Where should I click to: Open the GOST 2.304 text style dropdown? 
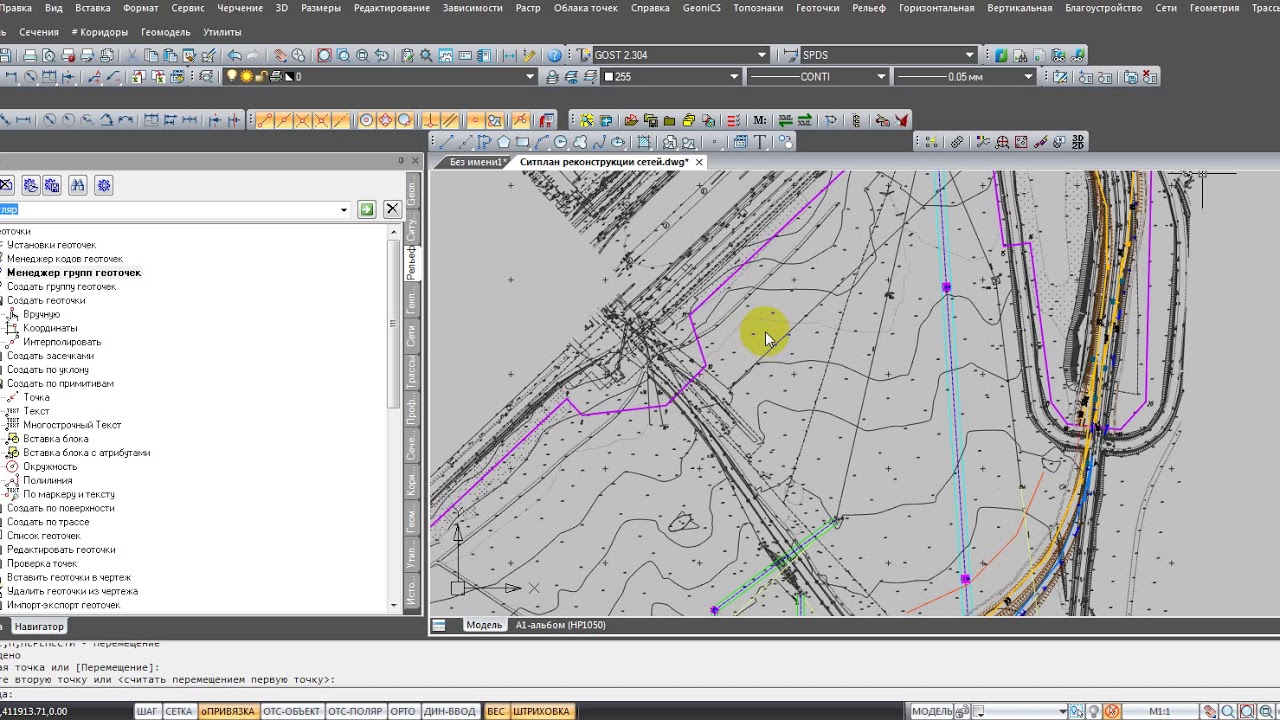(762, 55)
